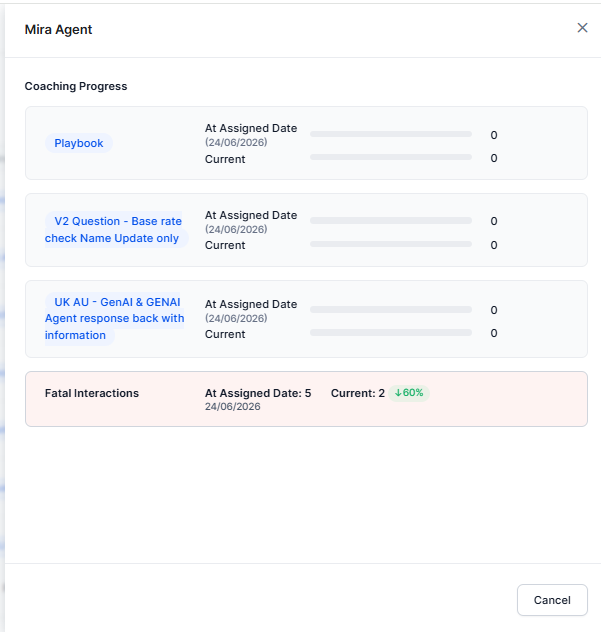
Task: Click the green 60% decrease badge
Action: 409,393
